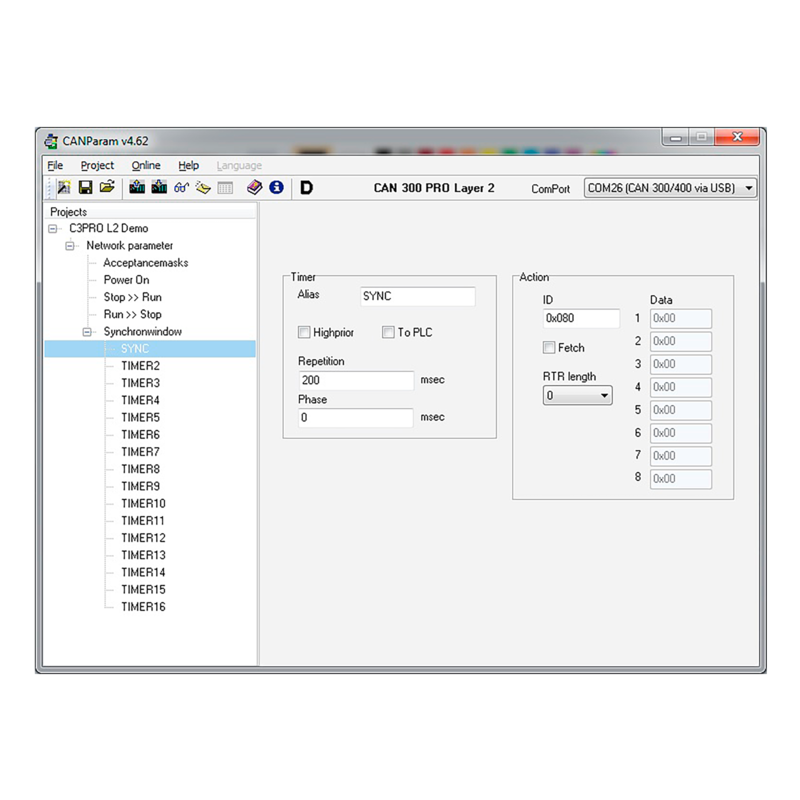The width and height of the screenshot is (800, 800).
Task: Click the ID field showing 0x080
Action: pyautogui.click(x=582, y=318)
